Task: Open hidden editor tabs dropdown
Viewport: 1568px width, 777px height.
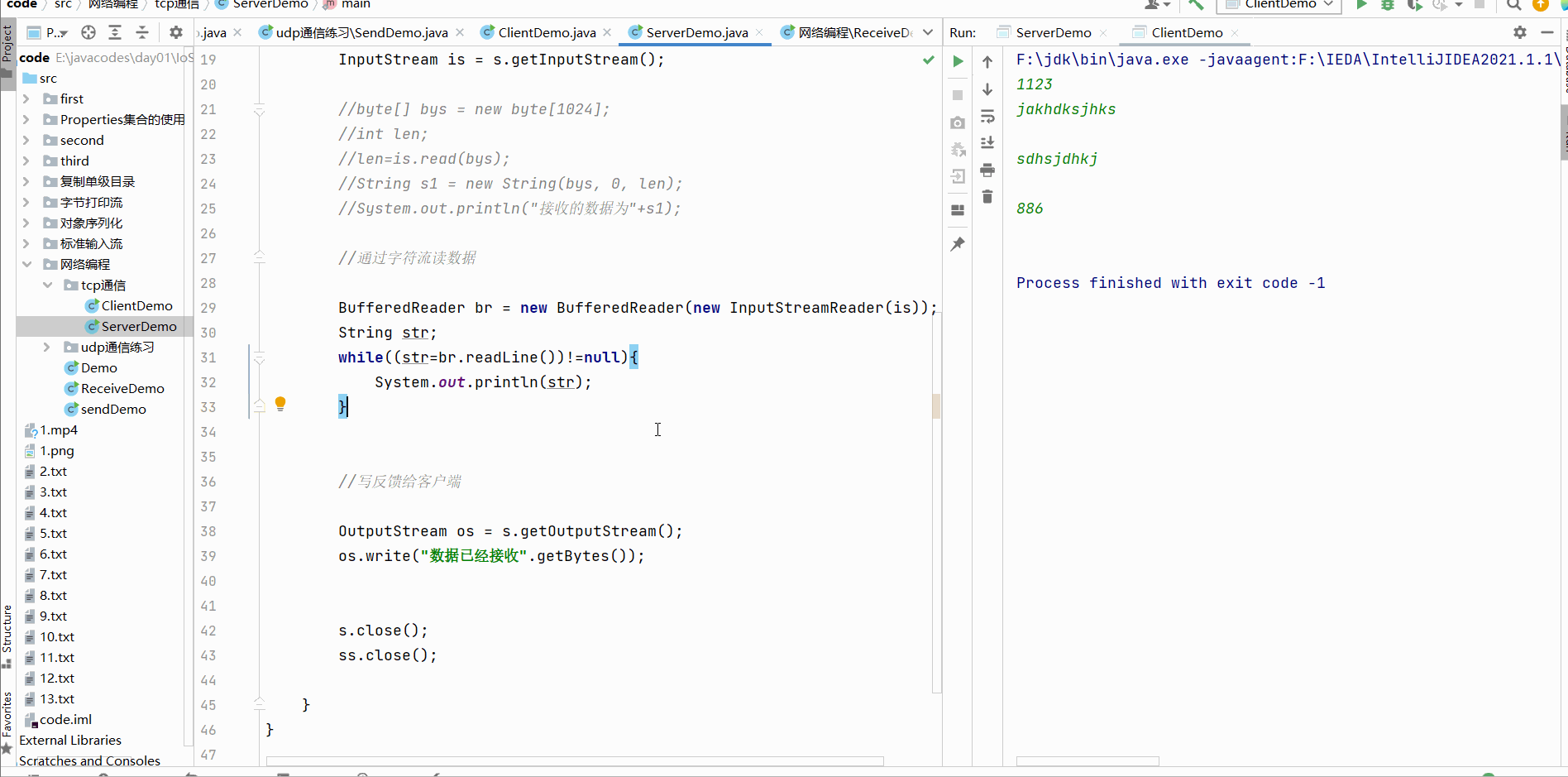Action: click(928, 32)
